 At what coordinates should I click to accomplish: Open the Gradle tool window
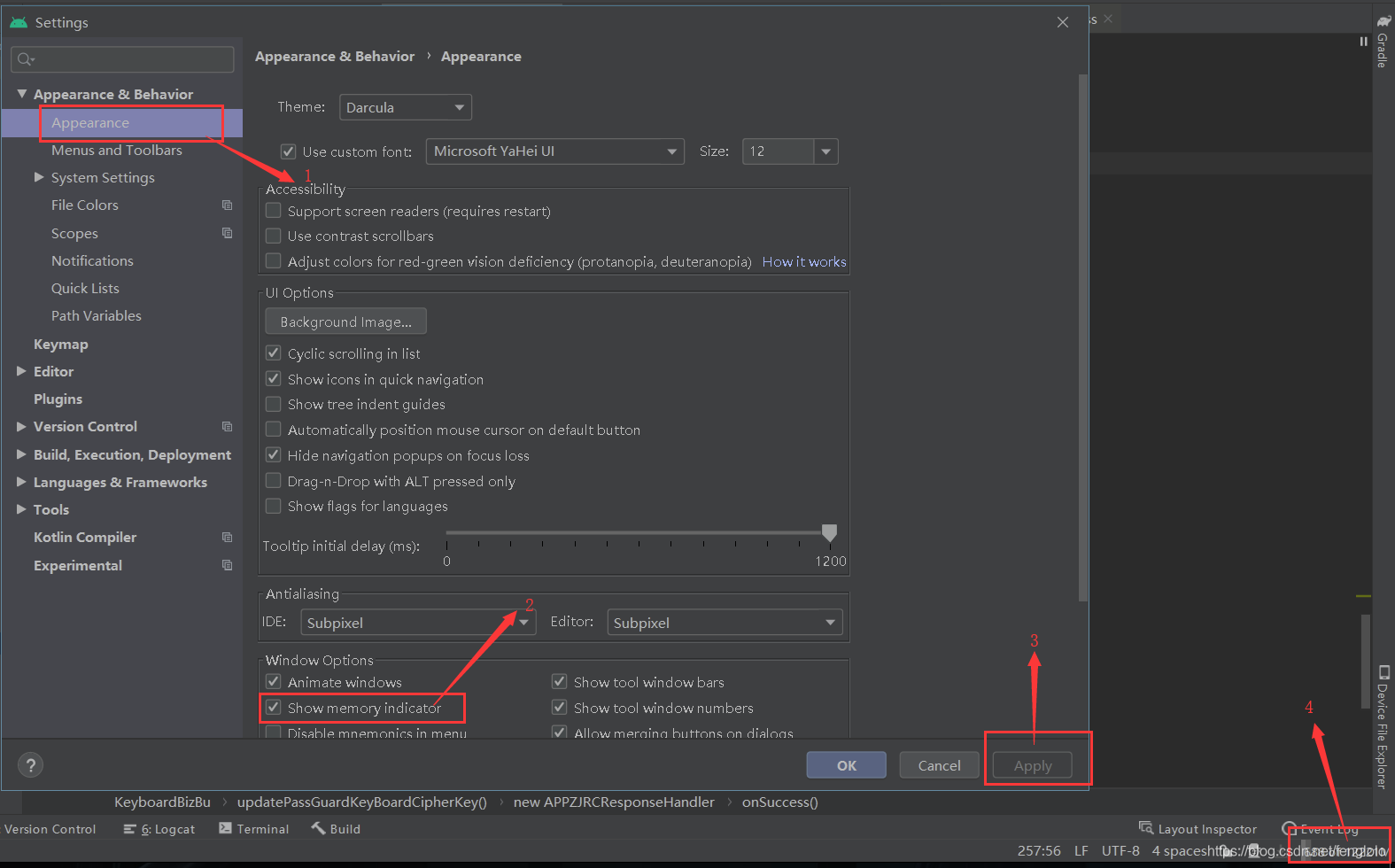coord(1383,43)
